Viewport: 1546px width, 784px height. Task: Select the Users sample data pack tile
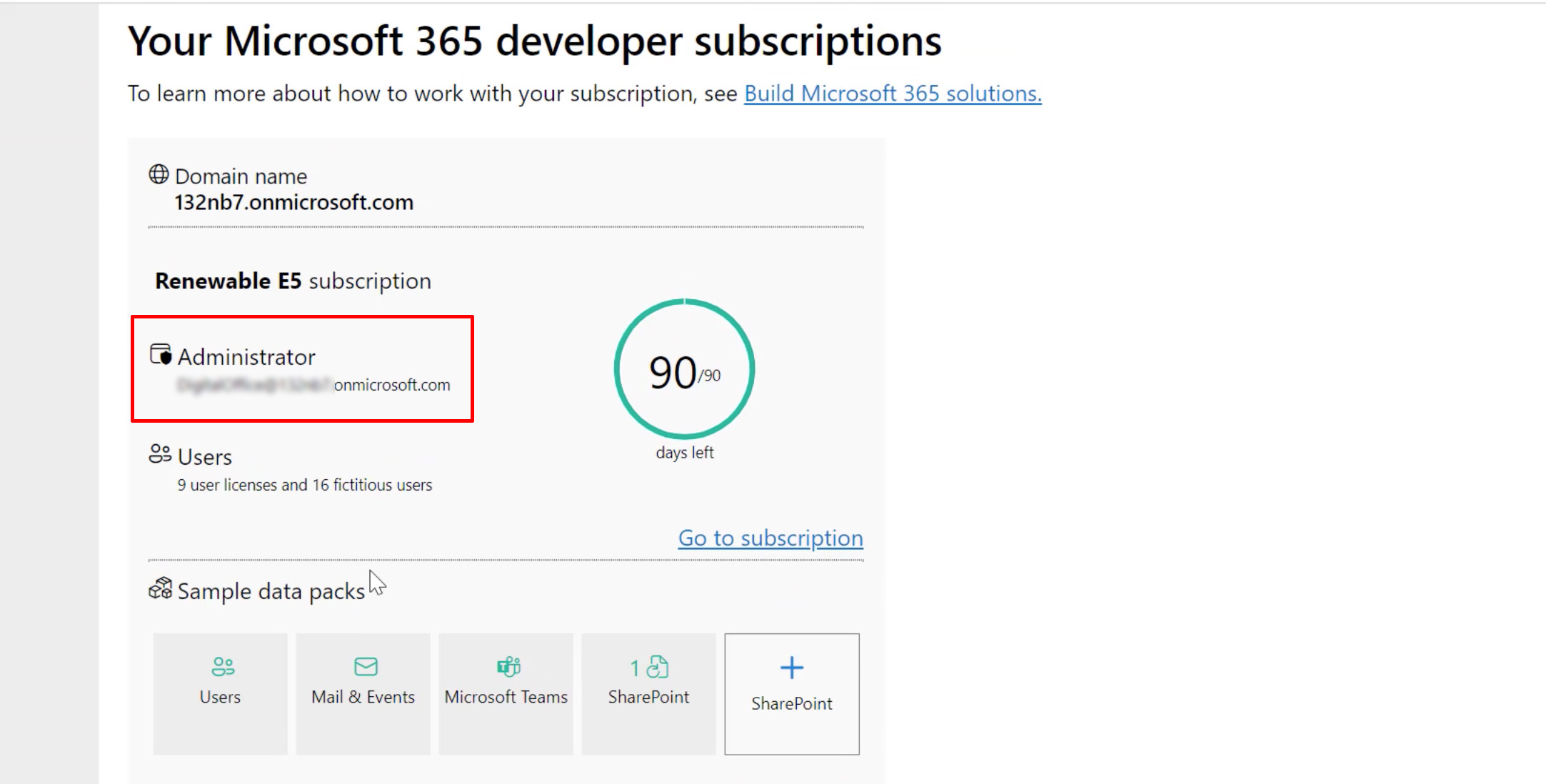tap(220, 694)
